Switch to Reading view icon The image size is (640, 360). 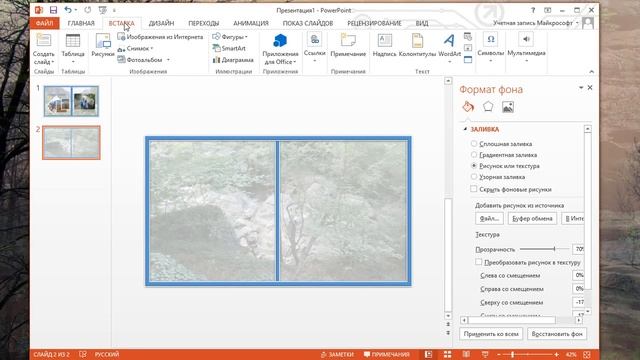click(466, 354)
